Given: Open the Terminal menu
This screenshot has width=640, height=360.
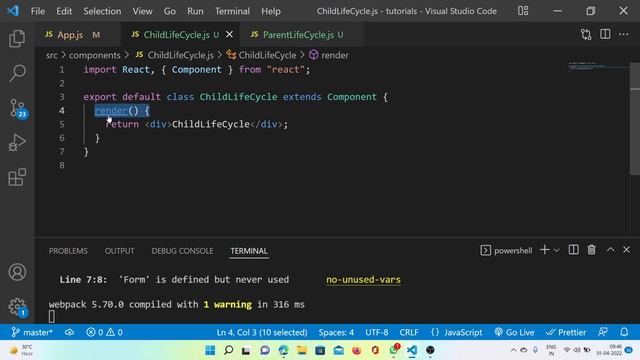Looking at the screenshot, I should coord(232,11).
